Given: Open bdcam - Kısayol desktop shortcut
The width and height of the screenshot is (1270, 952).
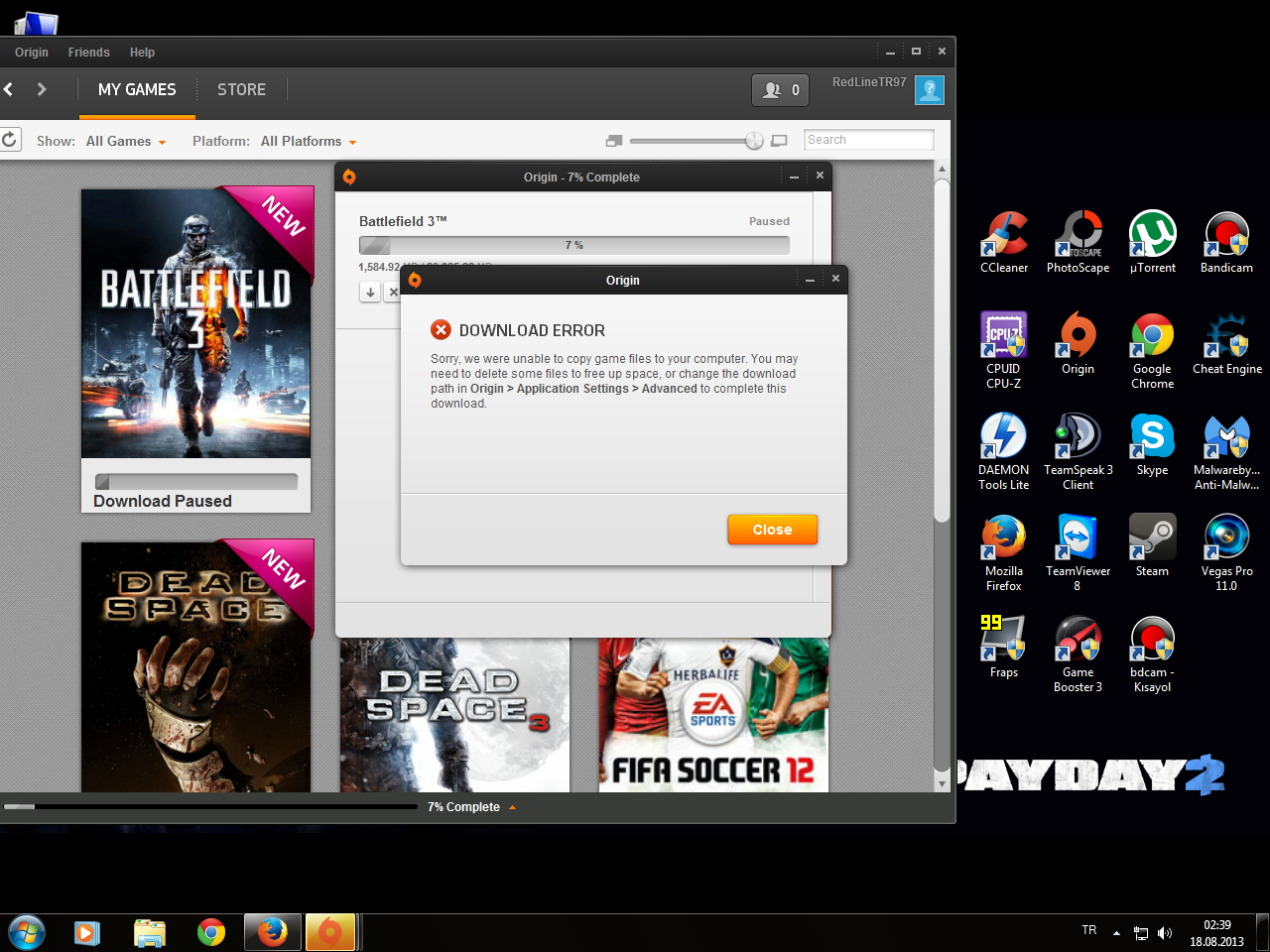Looking at the screenshot, I should tap(1153, 654).
